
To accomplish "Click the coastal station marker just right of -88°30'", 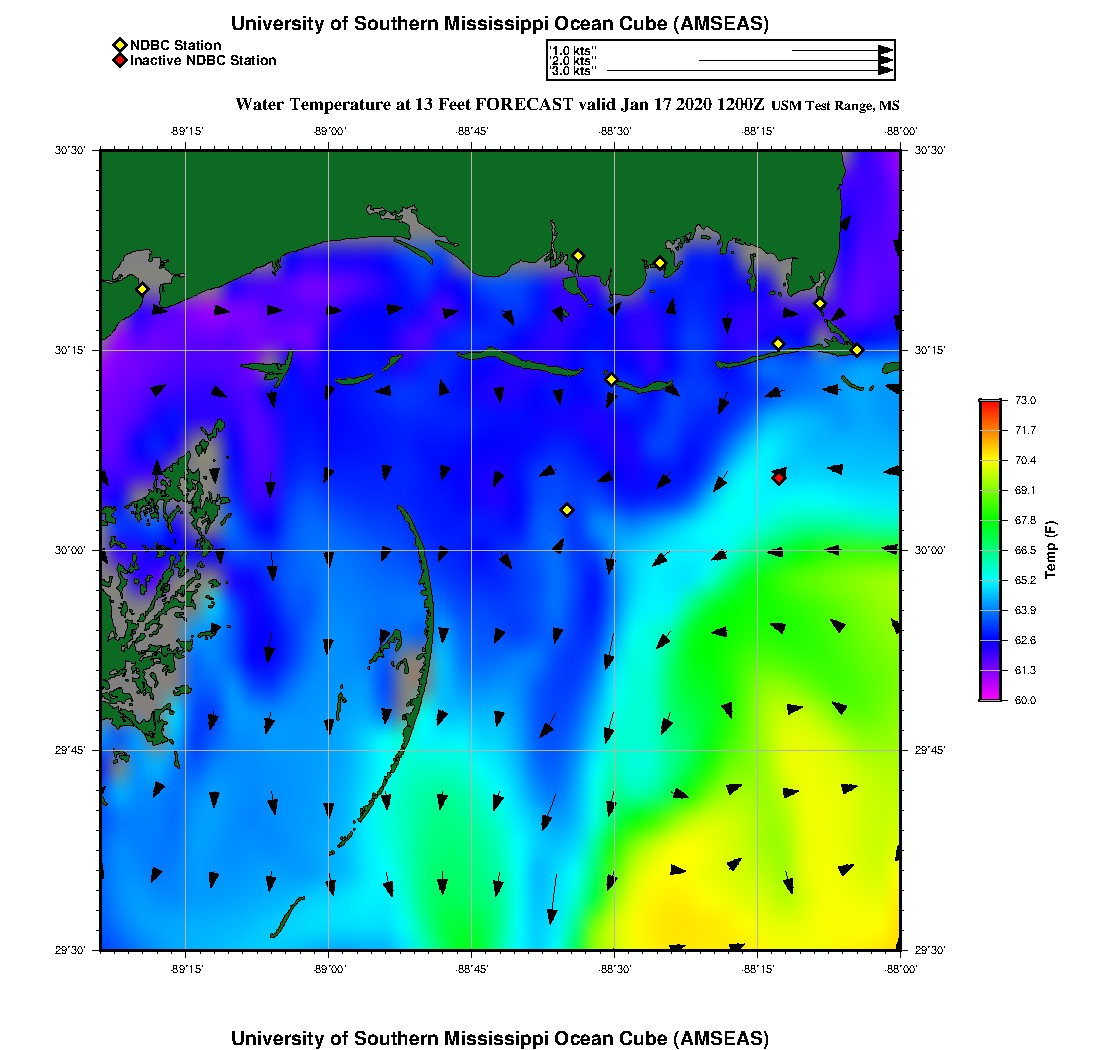I will click(660, 264).
